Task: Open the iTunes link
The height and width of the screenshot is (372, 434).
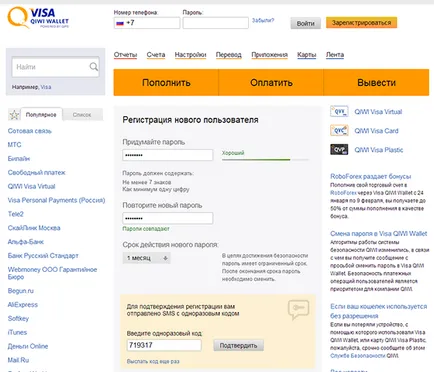Action: tap(17, 332)
